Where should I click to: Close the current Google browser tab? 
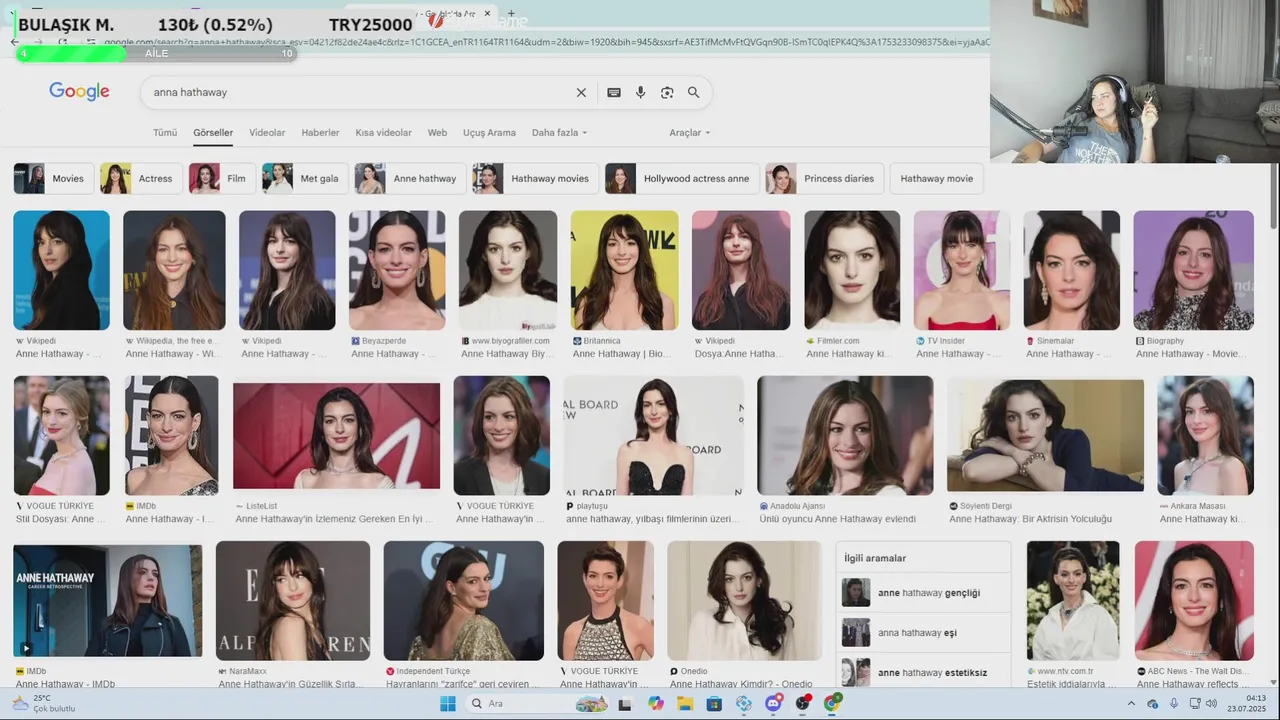(488, 14)
